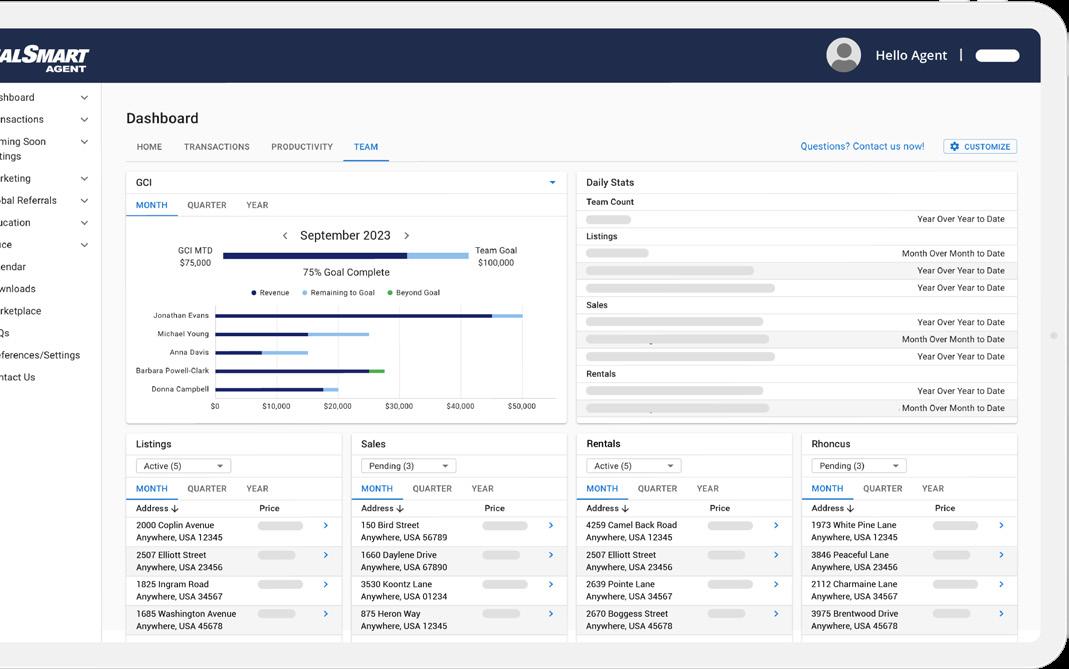
Task: Open arrow for 2670 Boggess Street
Action: click(x=776, y=614)
